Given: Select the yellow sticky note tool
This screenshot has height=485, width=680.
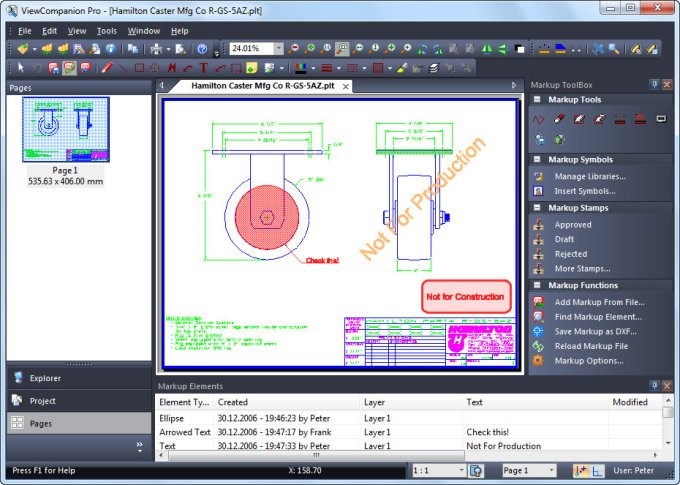Looking at the screenshot, I should pos(252,68).
